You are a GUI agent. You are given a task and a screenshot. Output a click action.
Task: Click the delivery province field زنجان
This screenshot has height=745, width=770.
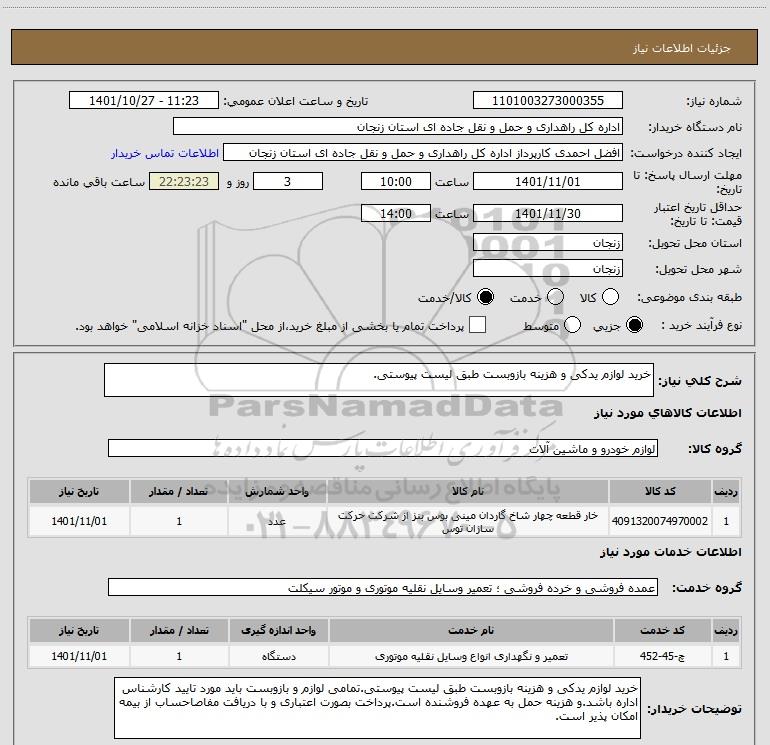coord(548,242)
